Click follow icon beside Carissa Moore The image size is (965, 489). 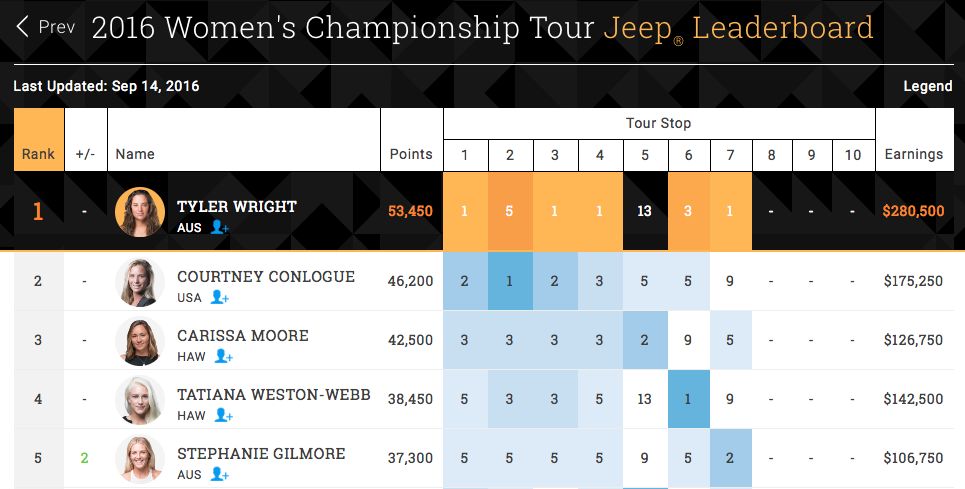click(x=223, y=356)
